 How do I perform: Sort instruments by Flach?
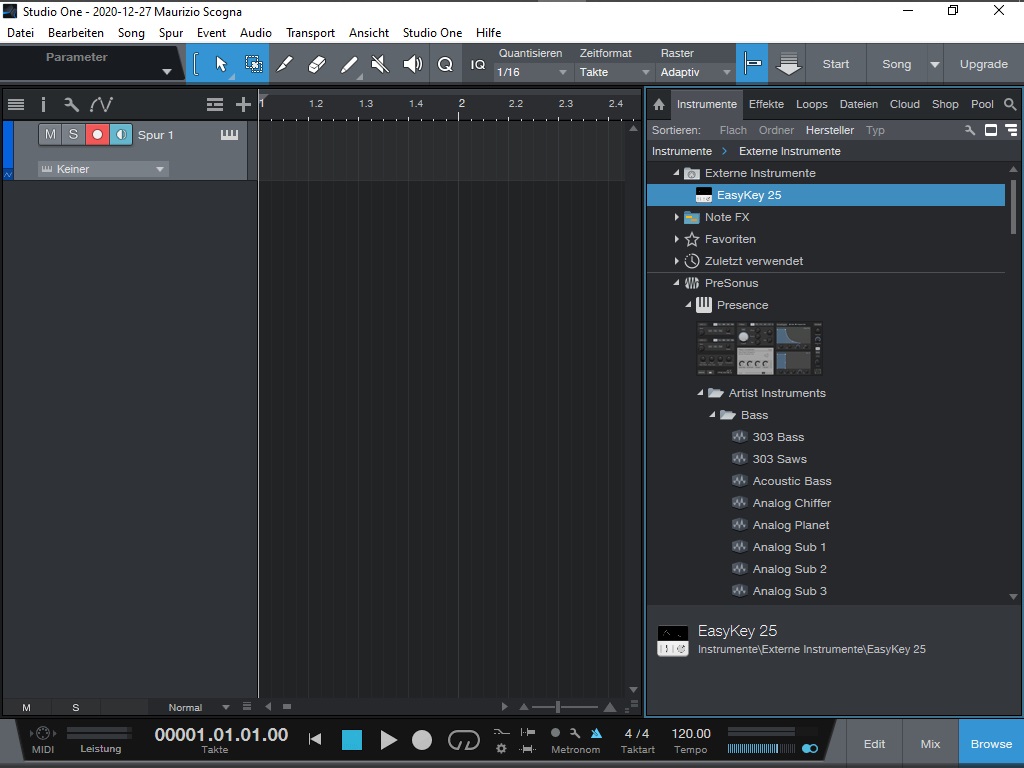[x=733, y=130]
